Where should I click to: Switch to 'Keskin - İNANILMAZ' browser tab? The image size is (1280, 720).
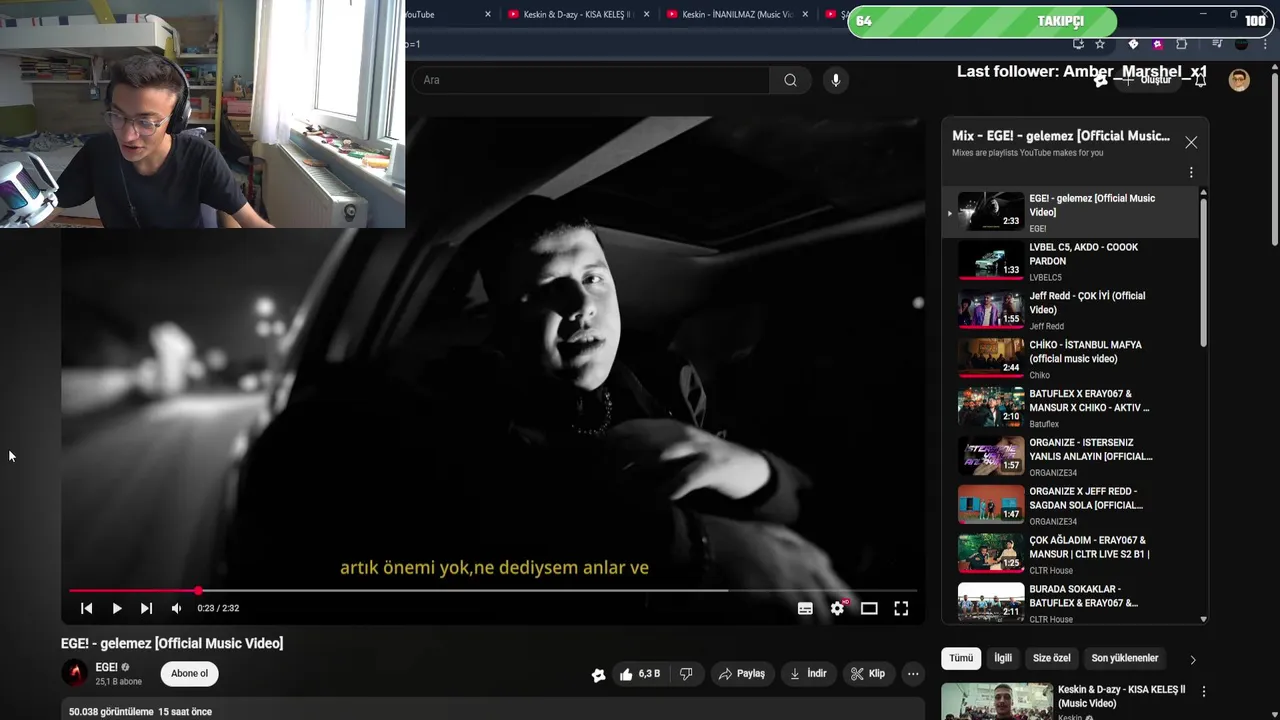click(737, 15)
